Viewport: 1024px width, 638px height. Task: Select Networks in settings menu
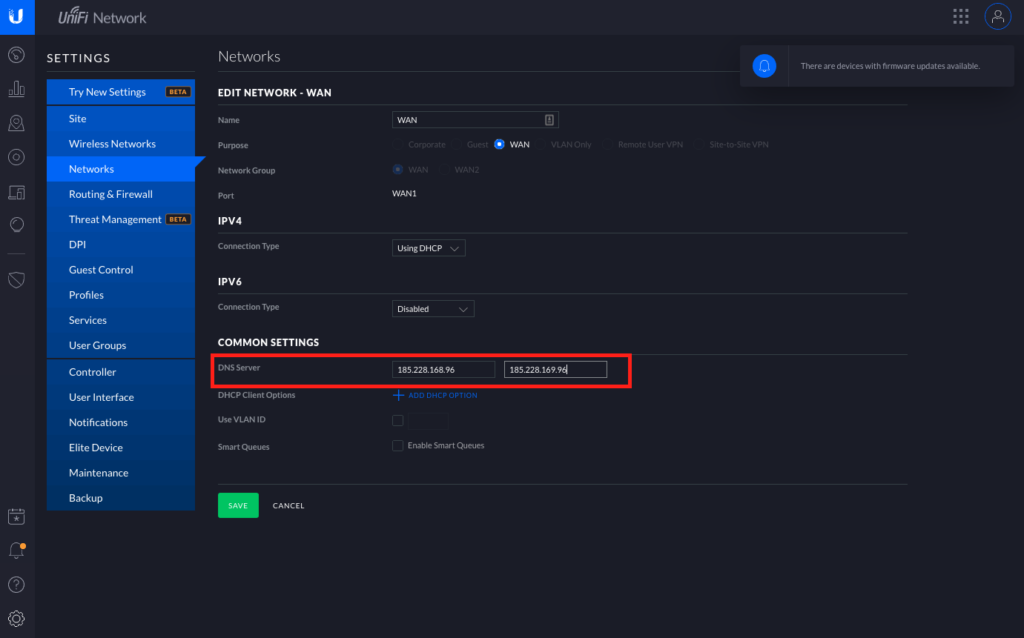121,169
